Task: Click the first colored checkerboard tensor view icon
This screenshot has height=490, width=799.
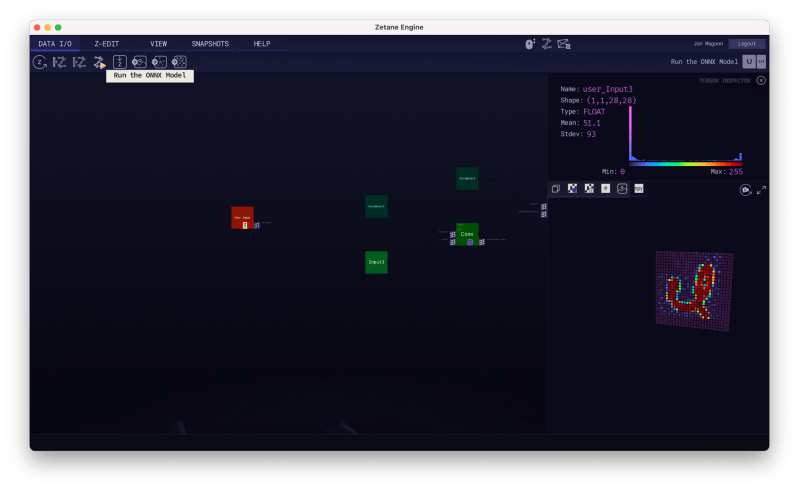Action: pos(572,189)
